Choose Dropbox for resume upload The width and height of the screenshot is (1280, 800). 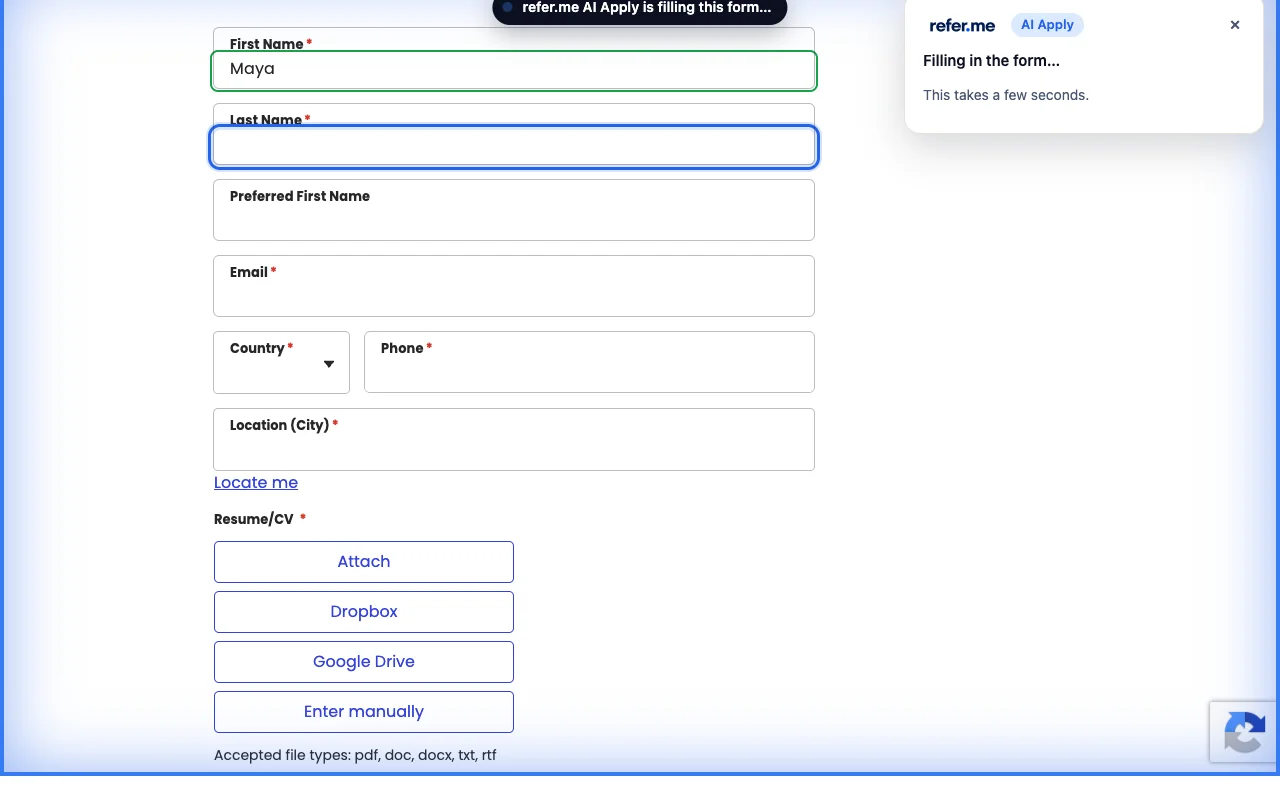pyautogui.click(x=364, y=612)
